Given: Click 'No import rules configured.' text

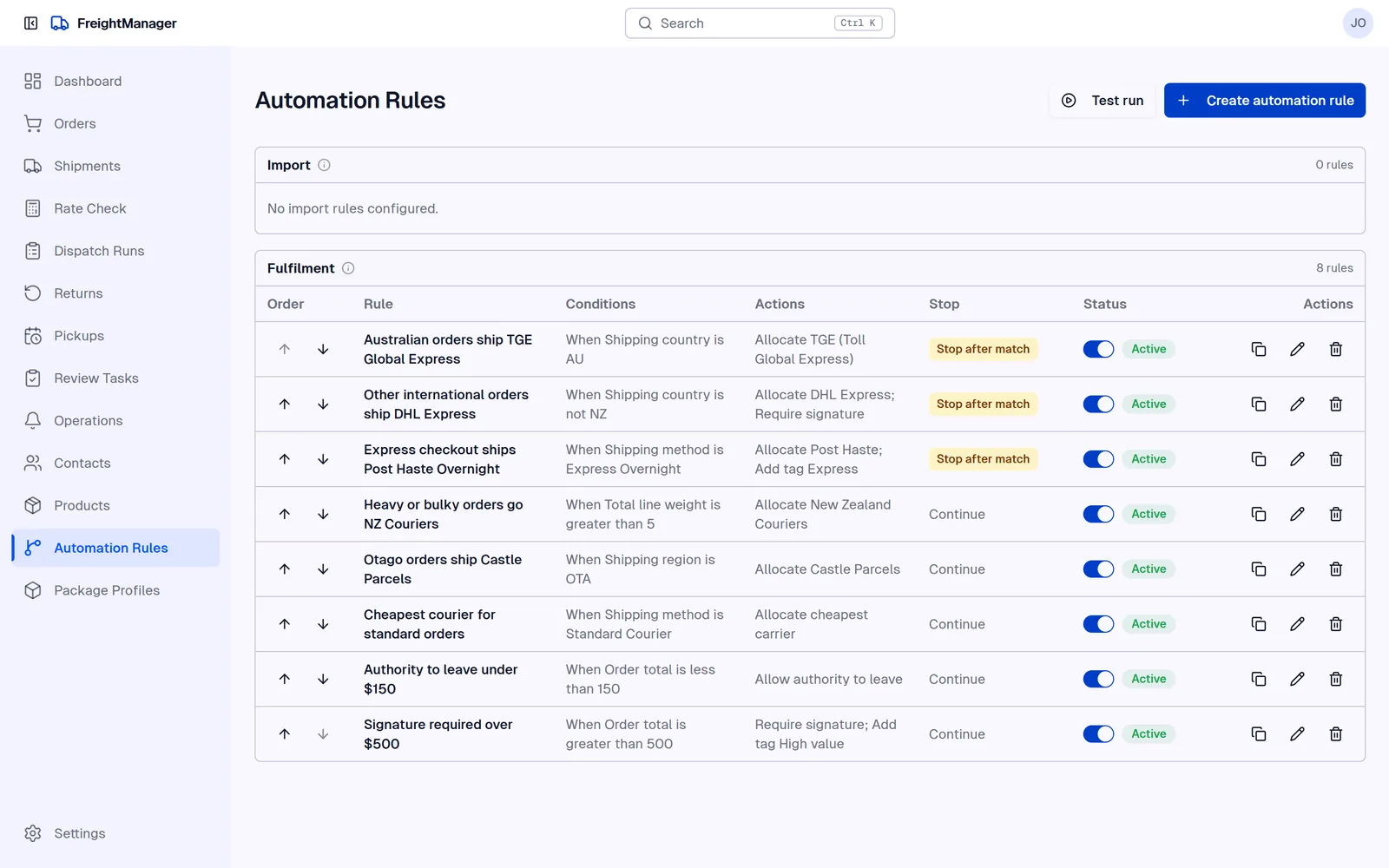Looking at the screenshot, I should [352, 208].
